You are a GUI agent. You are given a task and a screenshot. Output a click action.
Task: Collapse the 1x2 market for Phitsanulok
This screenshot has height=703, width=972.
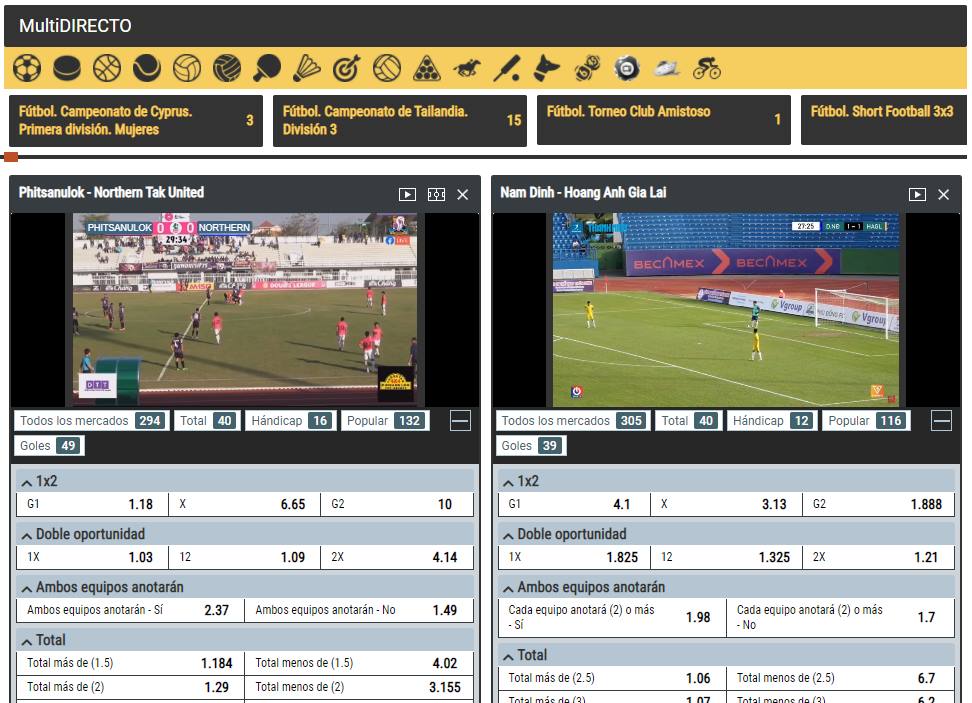(x=27, y=479)
